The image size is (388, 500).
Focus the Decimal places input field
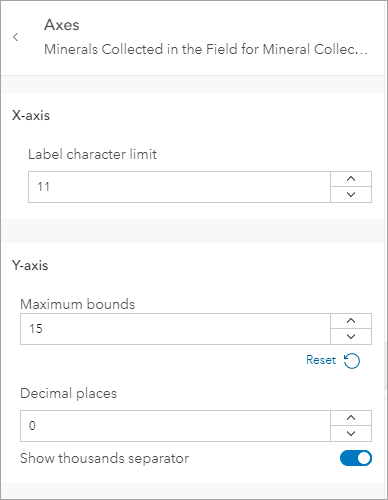(175, 426)
